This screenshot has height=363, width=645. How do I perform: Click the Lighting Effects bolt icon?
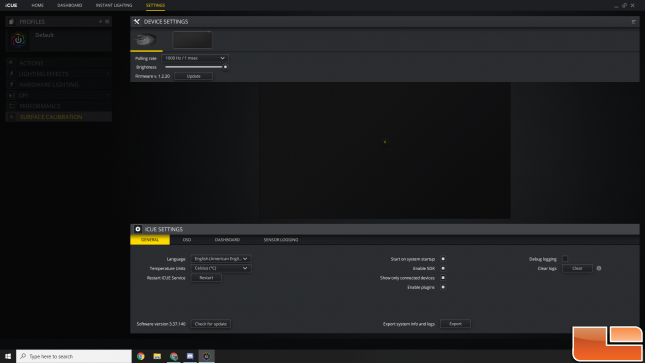coord(11,74)
